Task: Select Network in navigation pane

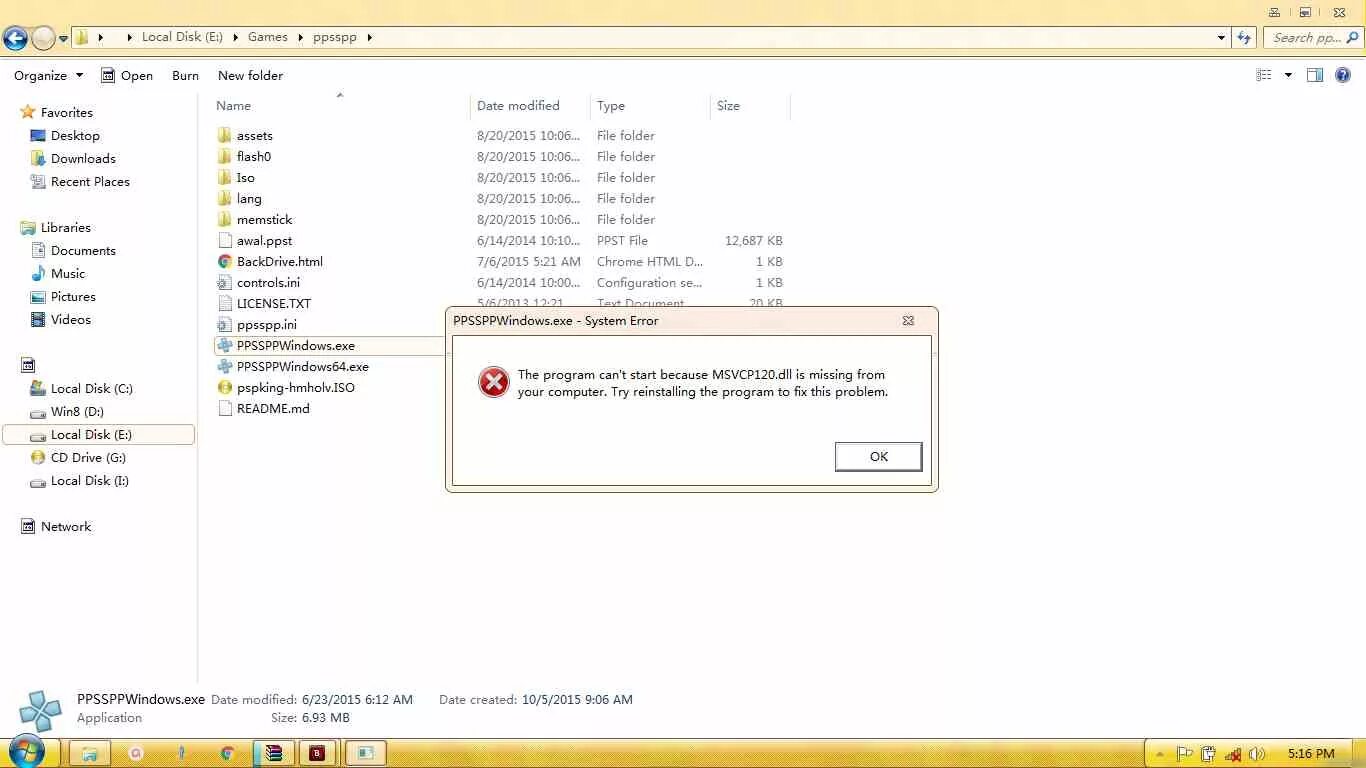Action: [x=66, y=526]
